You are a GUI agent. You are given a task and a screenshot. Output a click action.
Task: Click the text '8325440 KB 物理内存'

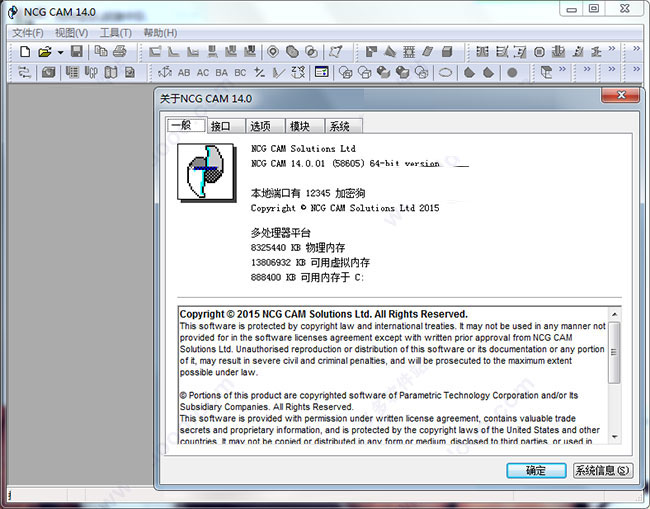point(298,247)
